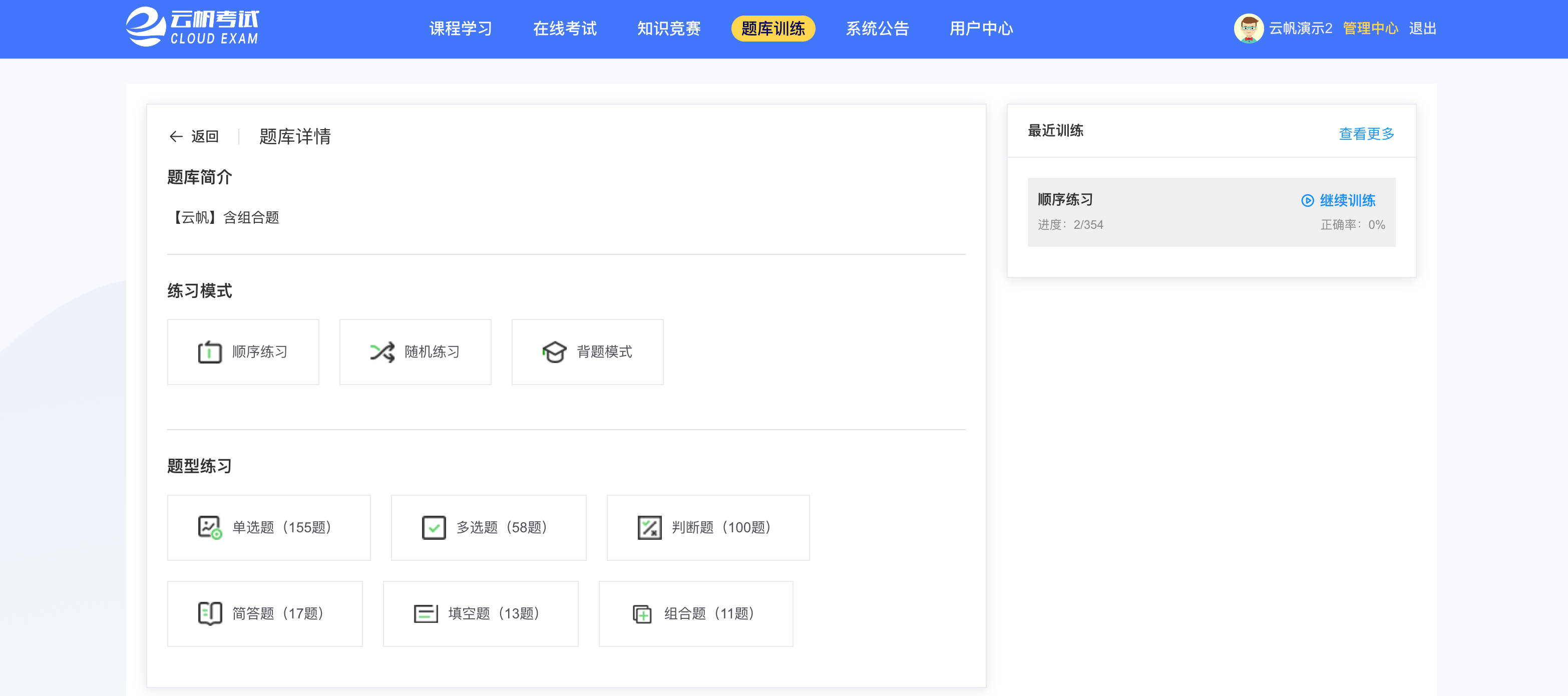This screenshot has width=1568, height=696.
Task: Click the random practice shuffle icon
Action: pos(382,352)
